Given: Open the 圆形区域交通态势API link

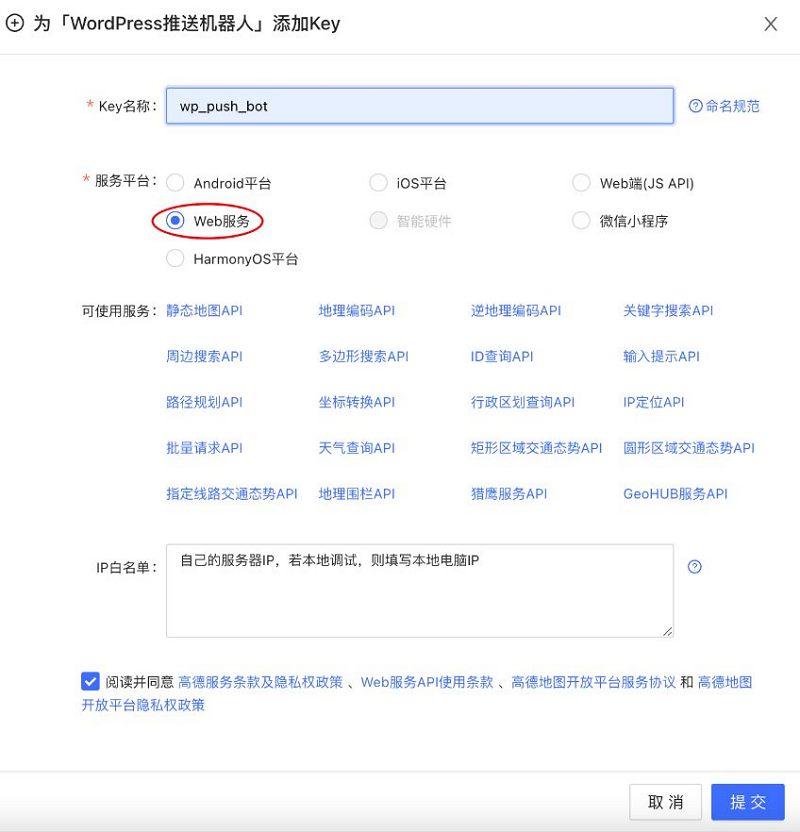Looking at the screenshot, I should (689, 448).
